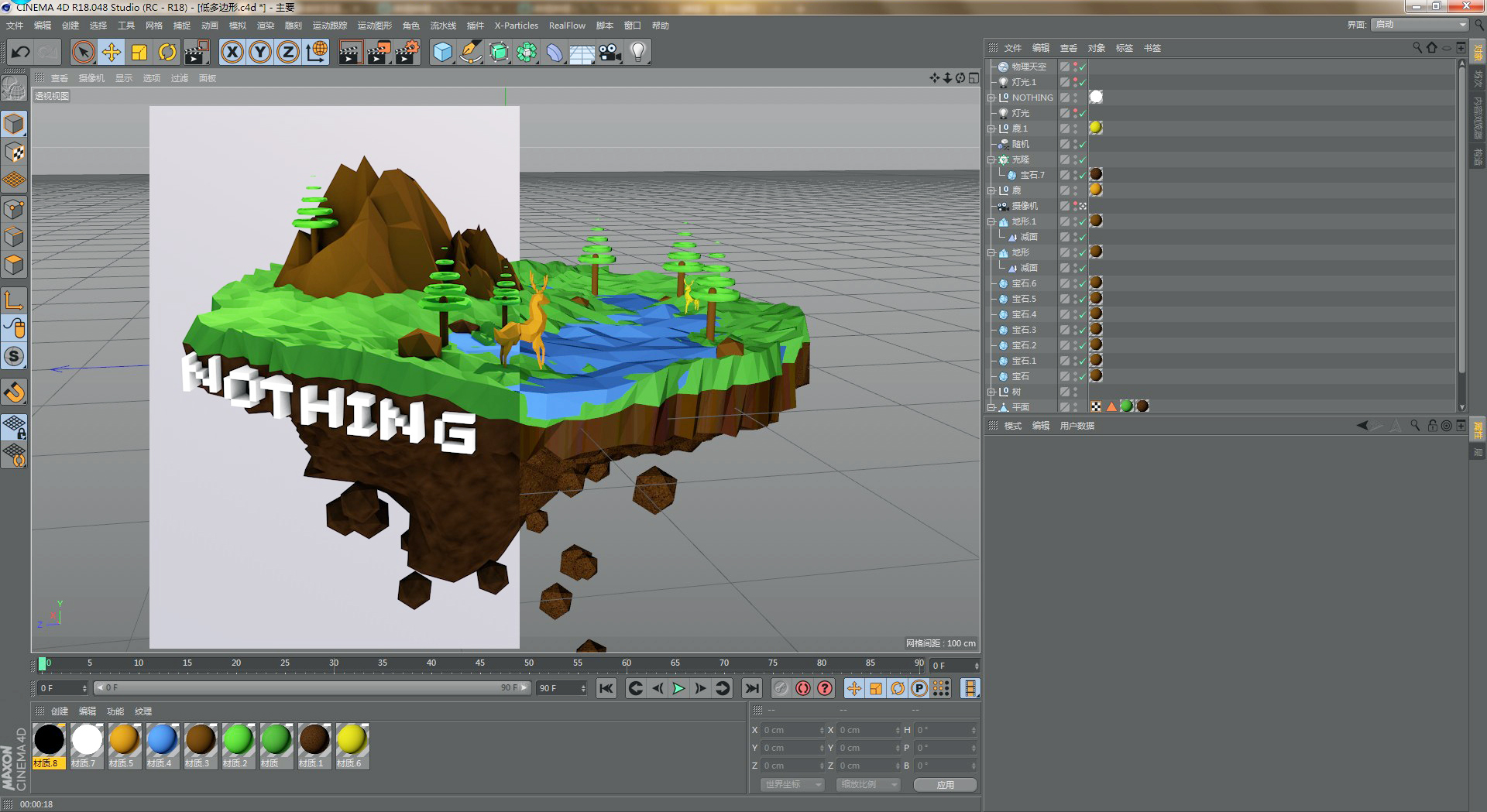
Task: Open the 世界坐标 dropdown
Action: click(793, 785)
